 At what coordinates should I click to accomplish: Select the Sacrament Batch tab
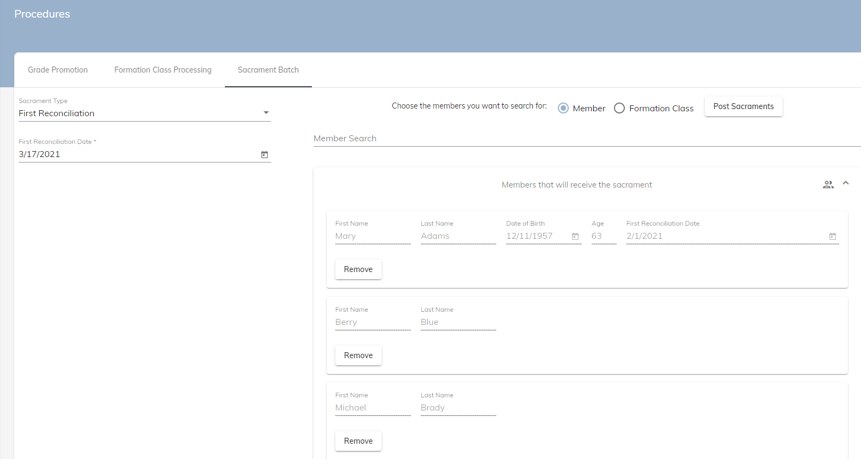click(268, 70)
